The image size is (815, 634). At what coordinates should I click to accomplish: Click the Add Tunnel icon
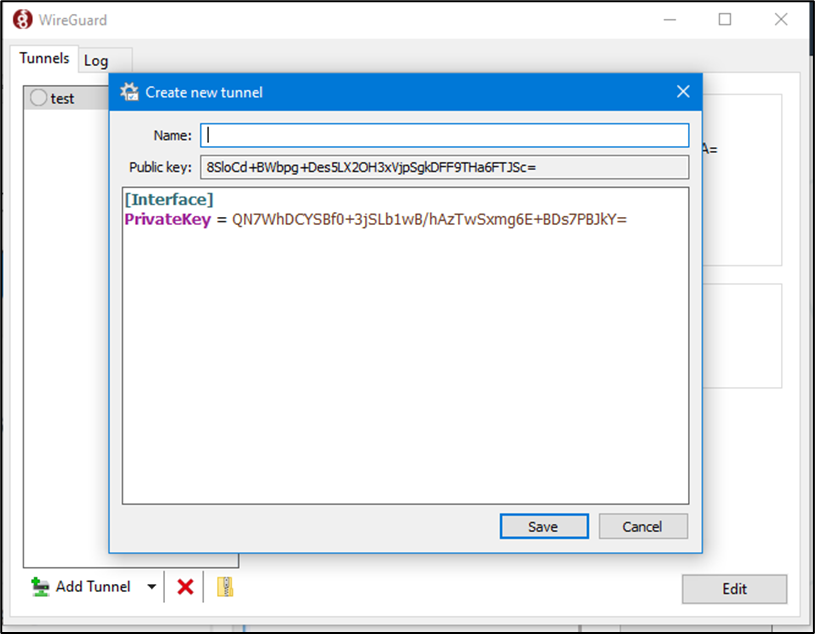pyautogui.click(x=41, y=587)
